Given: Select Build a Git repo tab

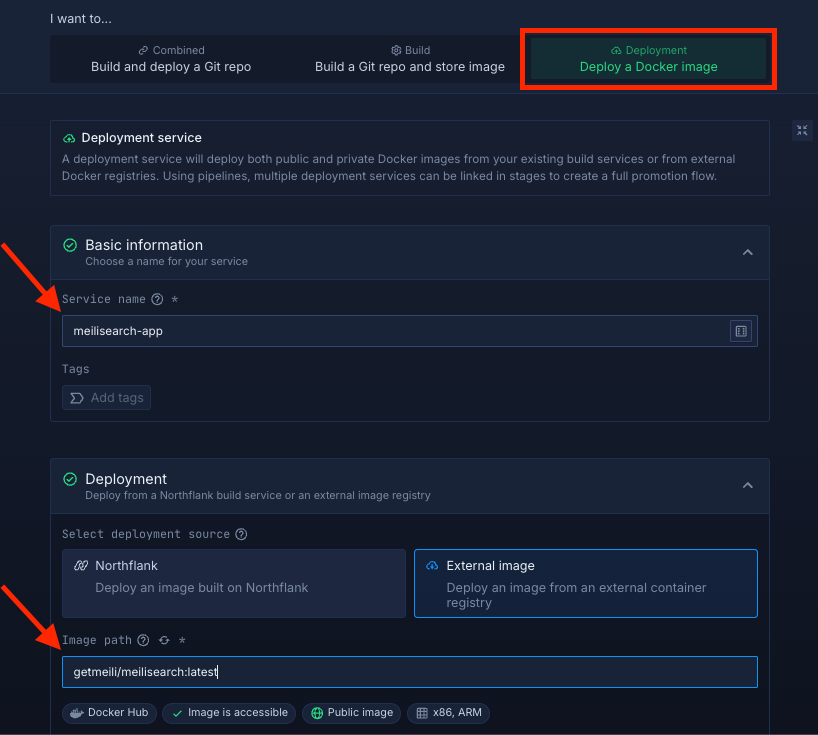Looking at the screenshot, I should pos(409,59).
